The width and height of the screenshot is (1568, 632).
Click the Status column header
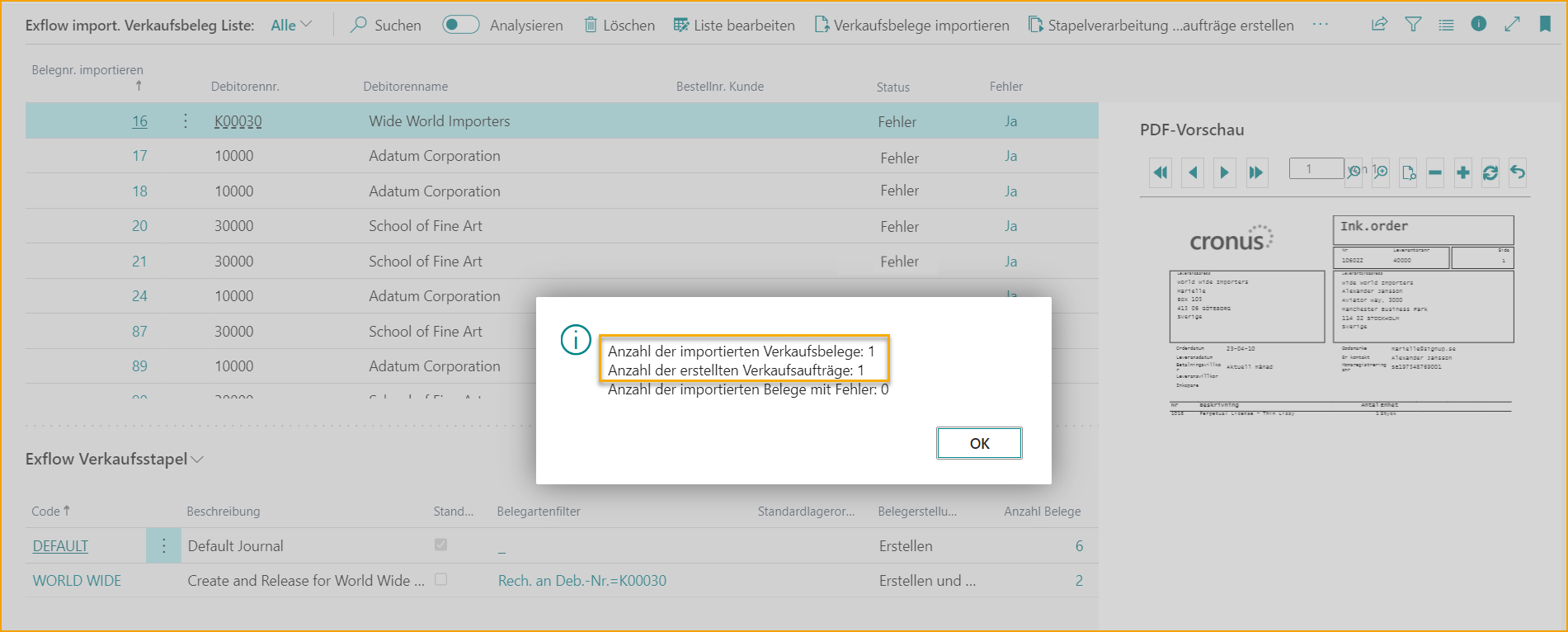point(892,87)
